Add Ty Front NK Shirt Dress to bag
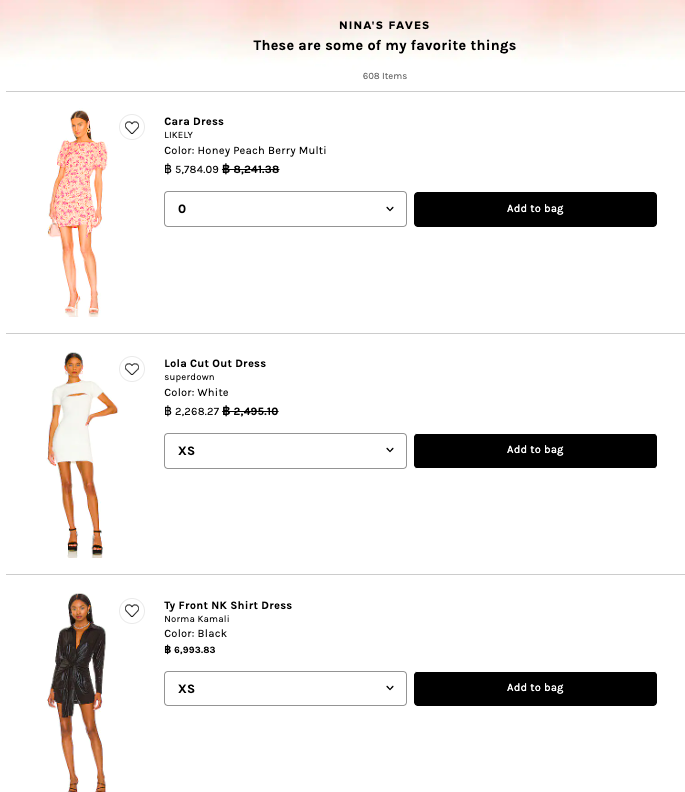 coord(535,688)
